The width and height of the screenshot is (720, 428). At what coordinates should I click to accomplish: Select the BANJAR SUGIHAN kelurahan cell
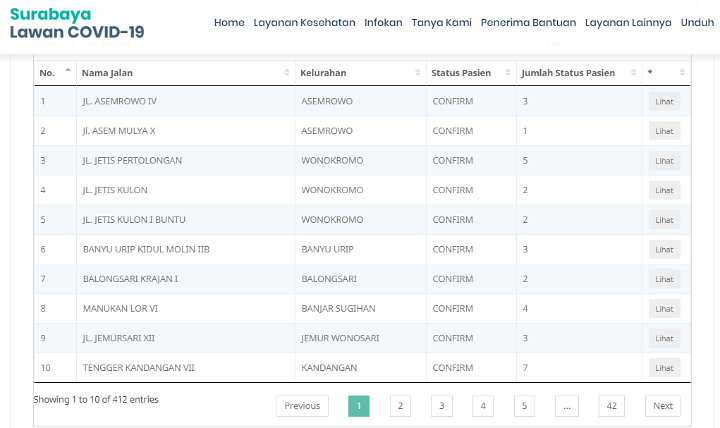pos(360,309)
